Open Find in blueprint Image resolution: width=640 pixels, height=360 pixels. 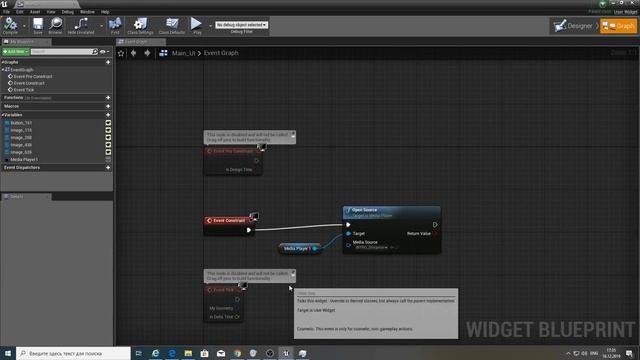115,26
